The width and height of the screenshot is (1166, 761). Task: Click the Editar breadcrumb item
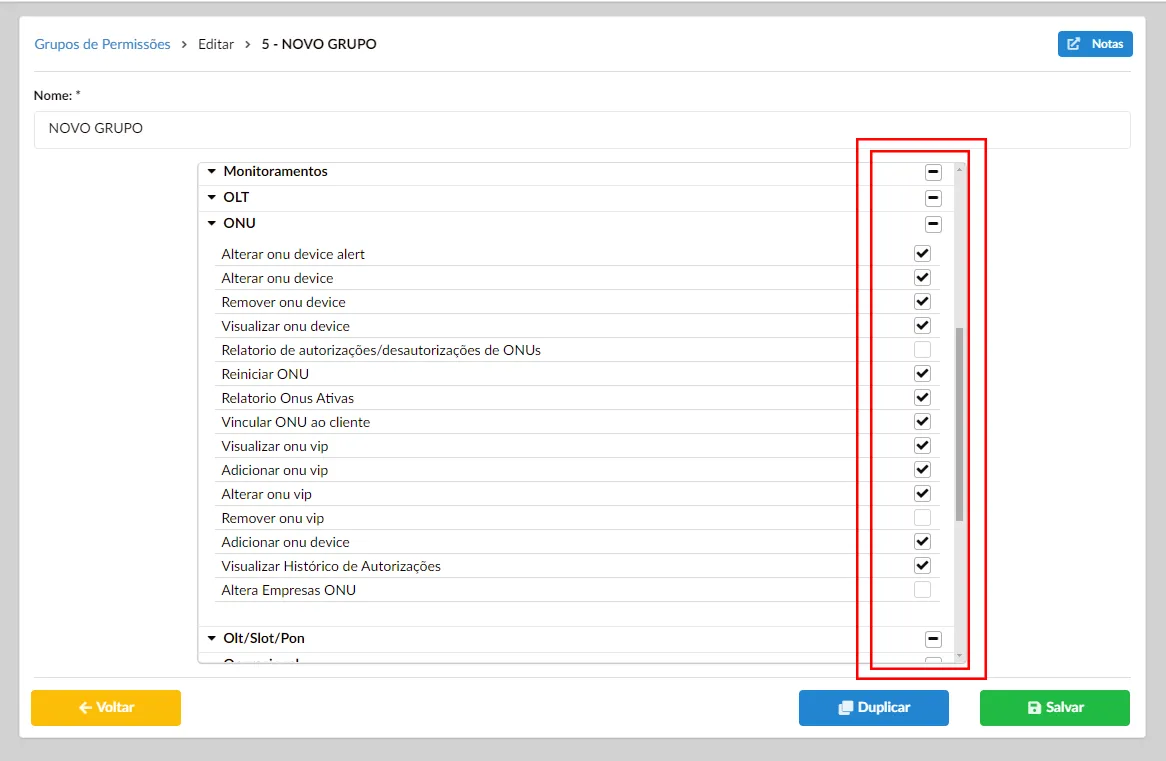point(216,44)
